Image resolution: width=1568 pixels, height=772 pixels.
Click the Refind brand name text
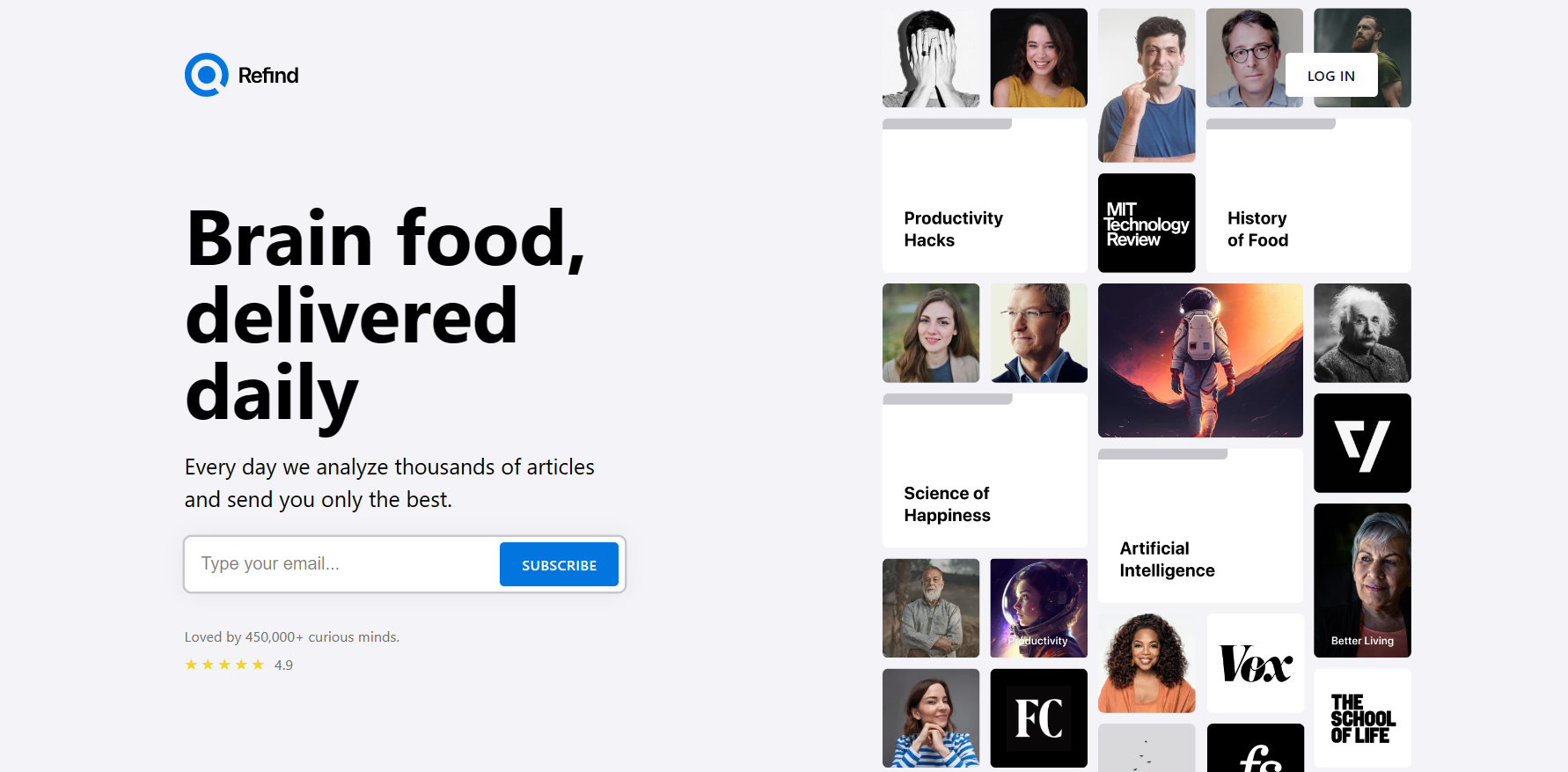click(268, 76)
